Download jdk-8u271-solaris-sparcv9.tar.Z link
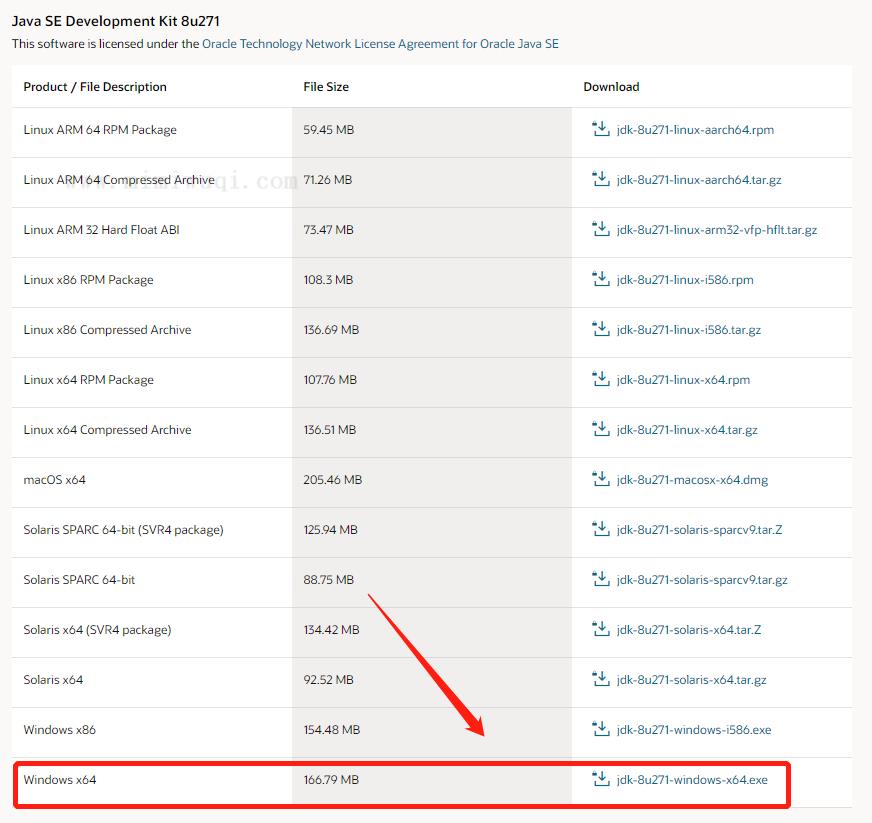872x823 pixels. point(700,531)
